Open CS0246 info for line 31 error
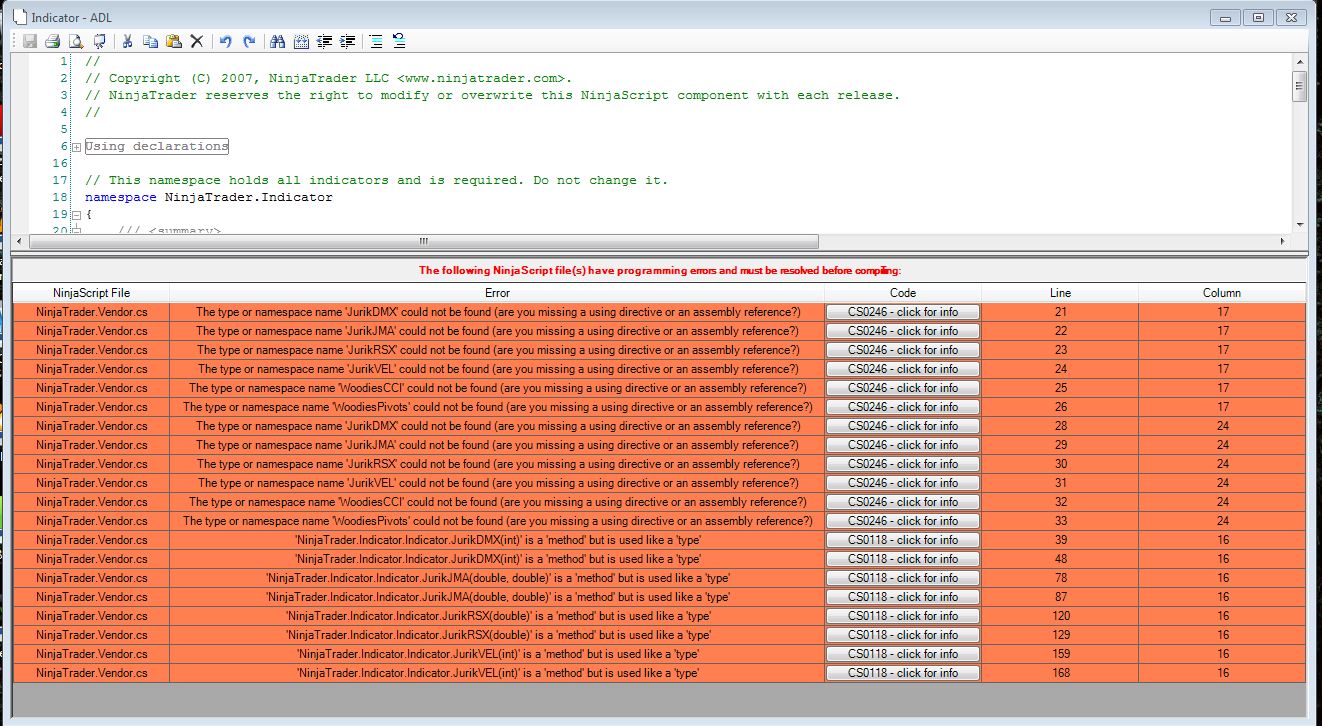Viewport: 1322px width, 726px height. click(x=903, y=483)
